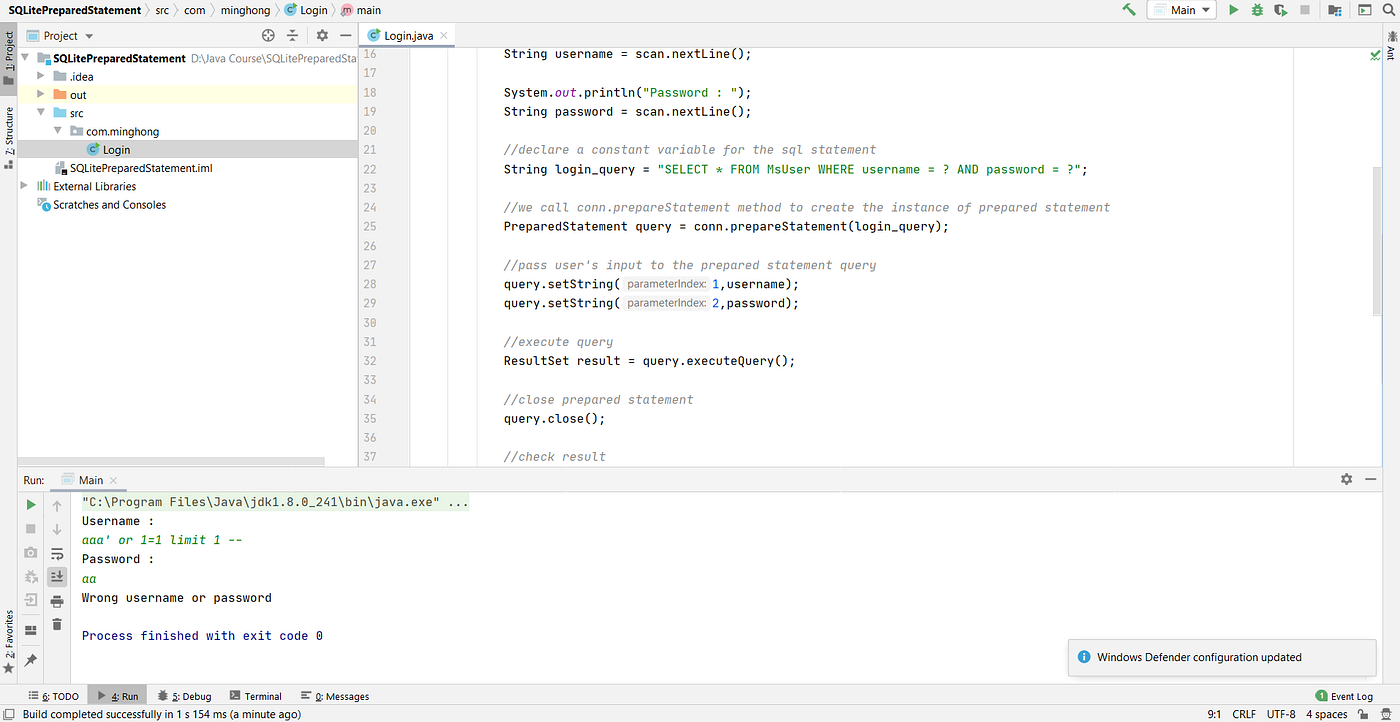Viewport: 1400px width, 722px height.
Task: Expand External Libraries node
Action: click(26, 186)
